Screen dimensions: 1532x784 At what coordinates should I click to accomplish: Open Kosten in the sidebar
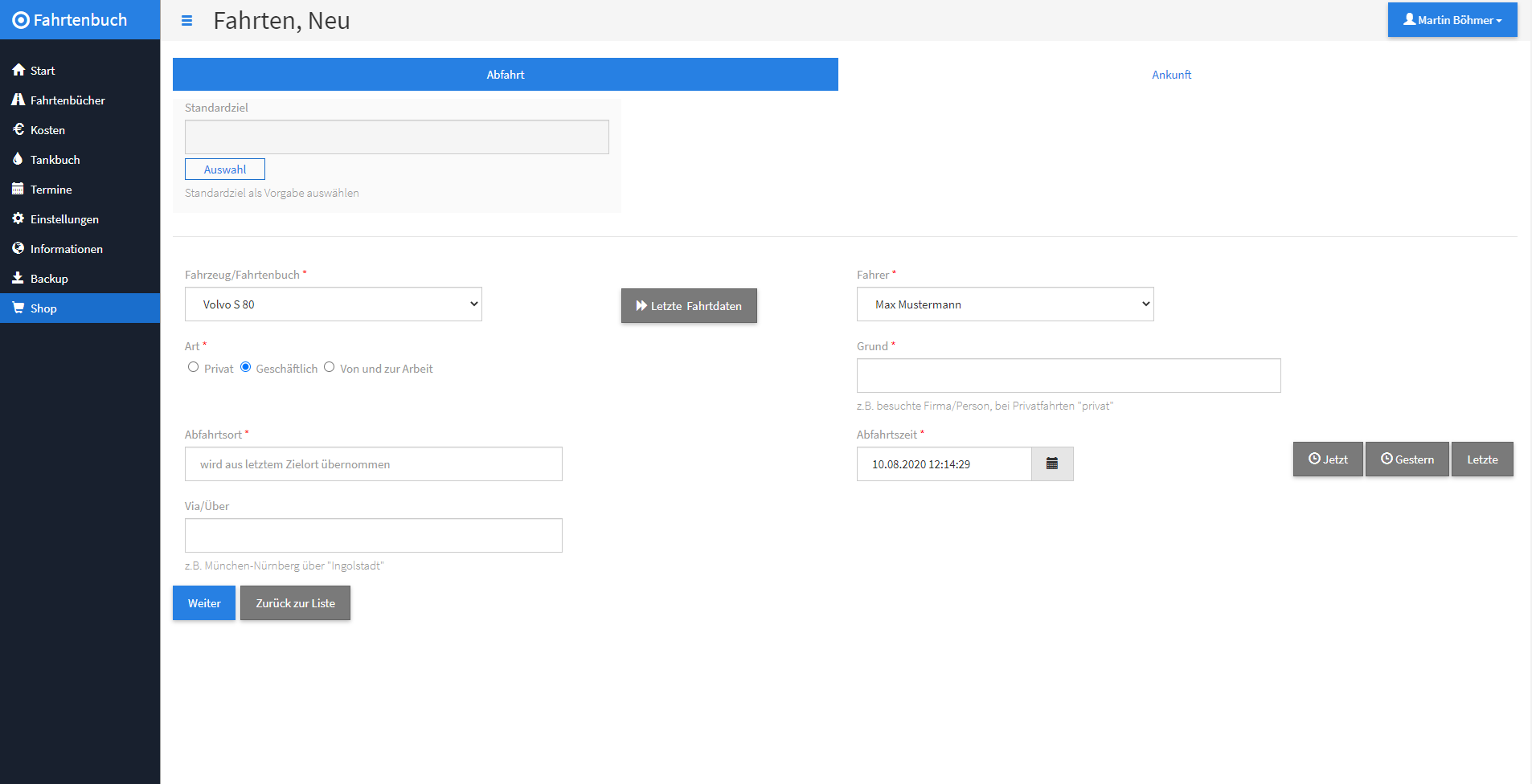80,130
